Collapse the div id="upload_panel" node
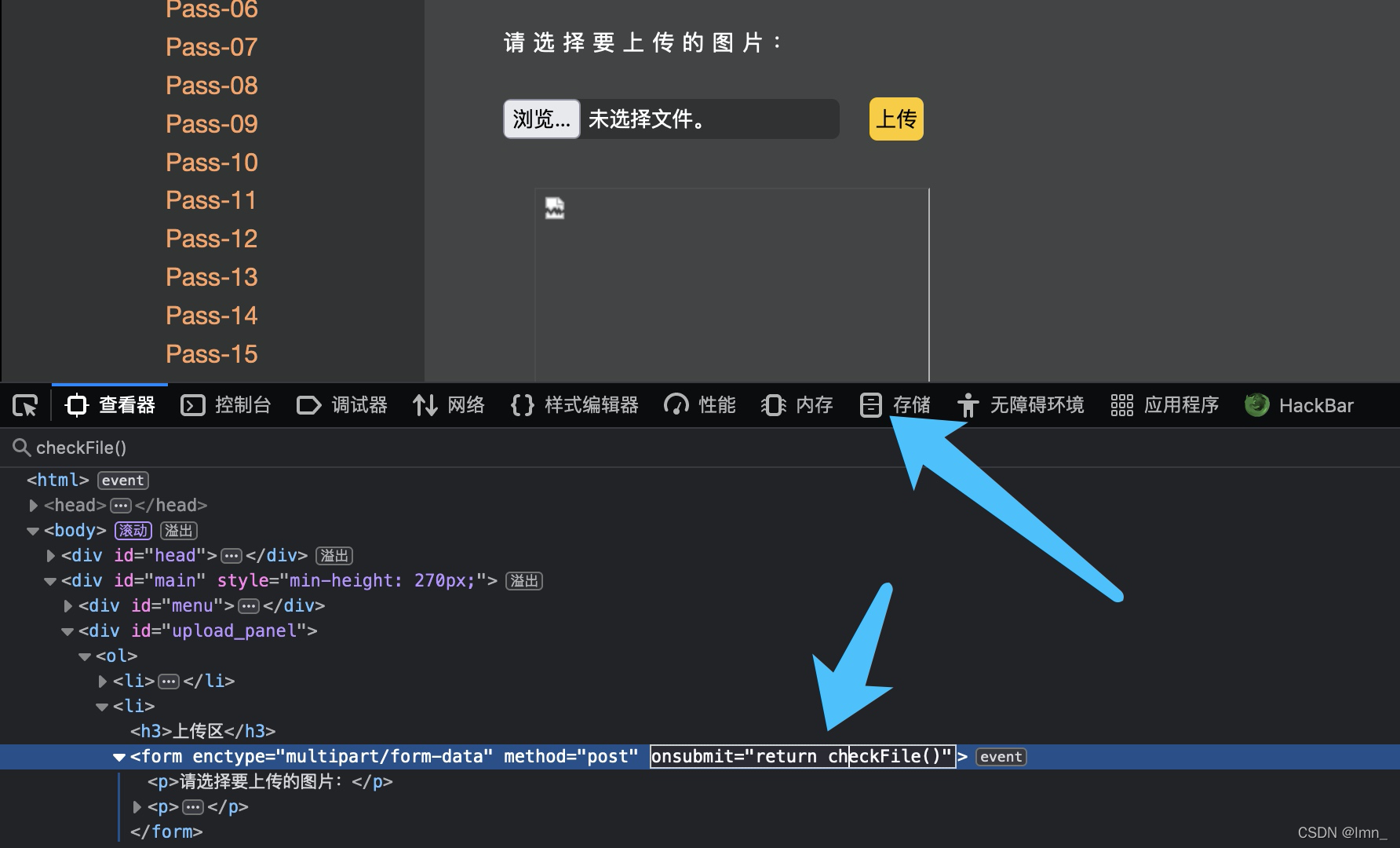This screenshot has width=1400, height=848. 67,631
